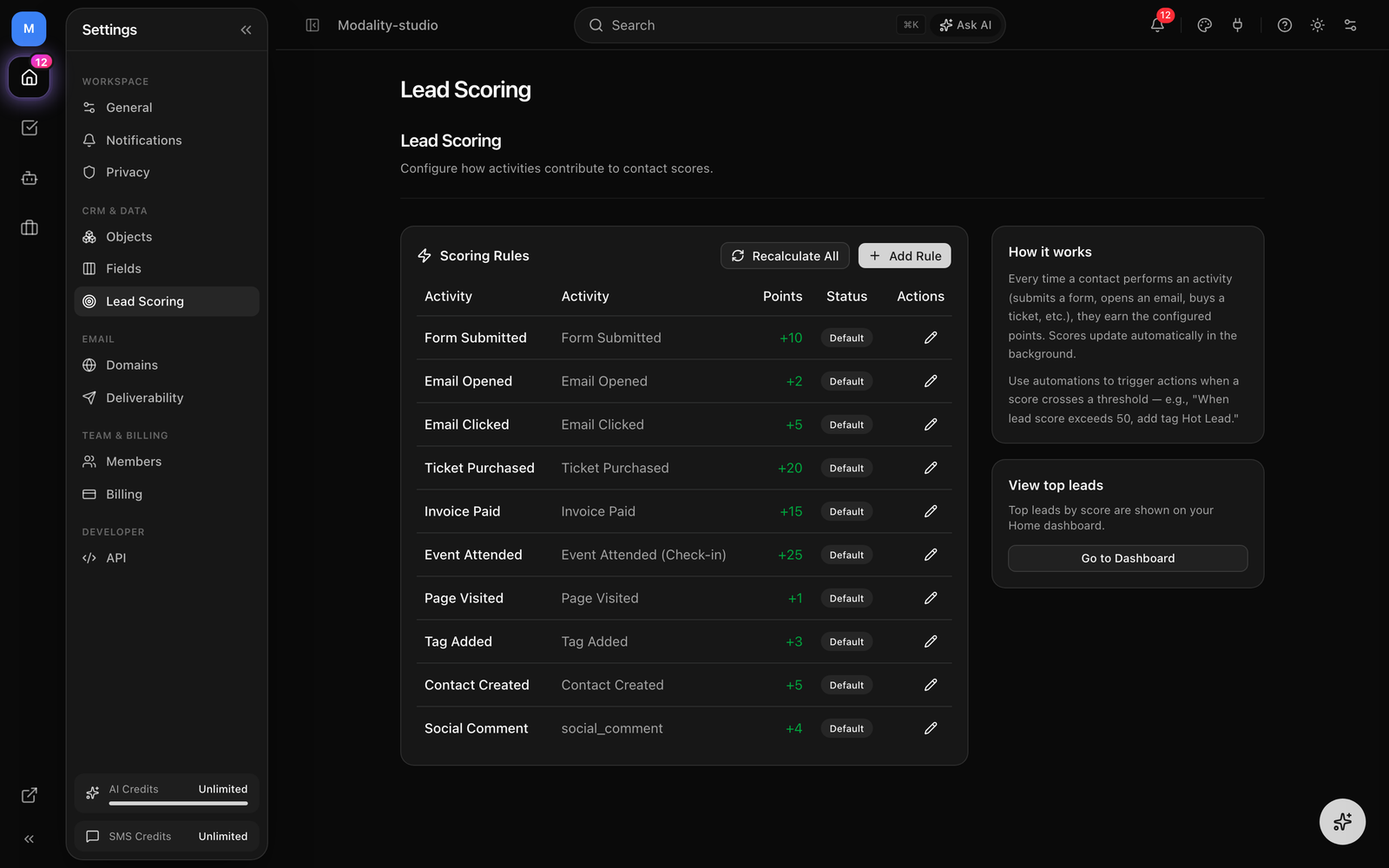This screenshot has width=1389, height=868.
Task: Click social_comment activity text
Action: click(612, 728)
